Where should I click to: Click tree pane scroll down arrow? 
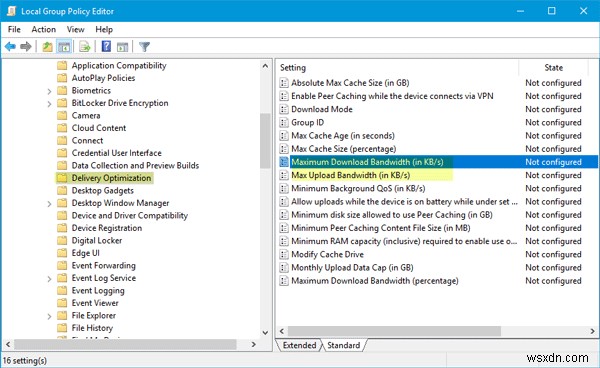[265, 333]
